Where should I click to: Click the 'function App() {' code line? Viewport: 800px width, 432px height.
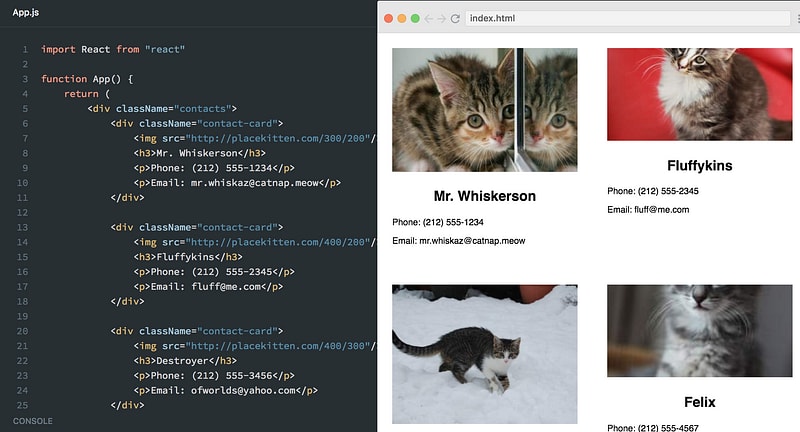87,79
